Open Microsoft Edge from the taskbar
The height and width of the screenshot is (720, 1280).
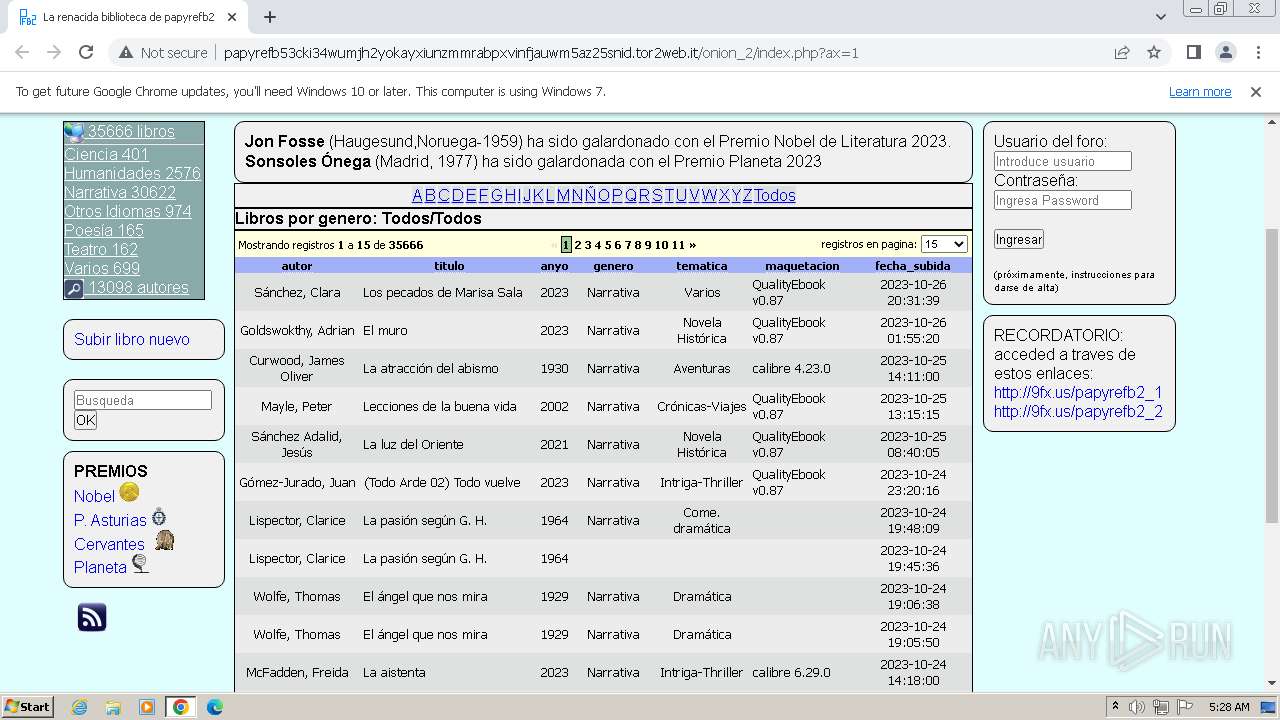coord(215,707)
